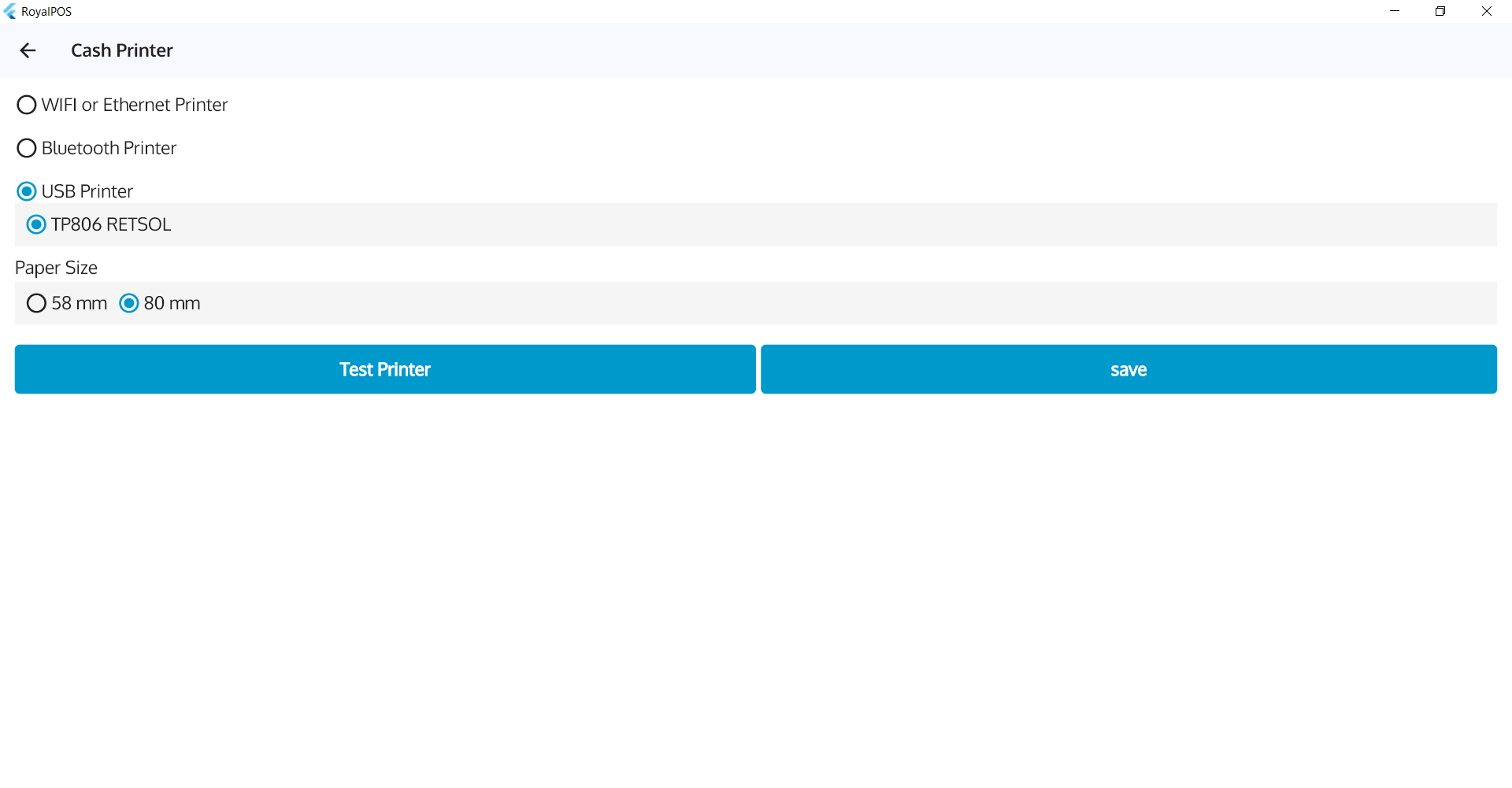The width and height of the screenshot is (1512, 788).
Task: Select the WIFI or Ethernet Printer option
Action: [26, 104]
